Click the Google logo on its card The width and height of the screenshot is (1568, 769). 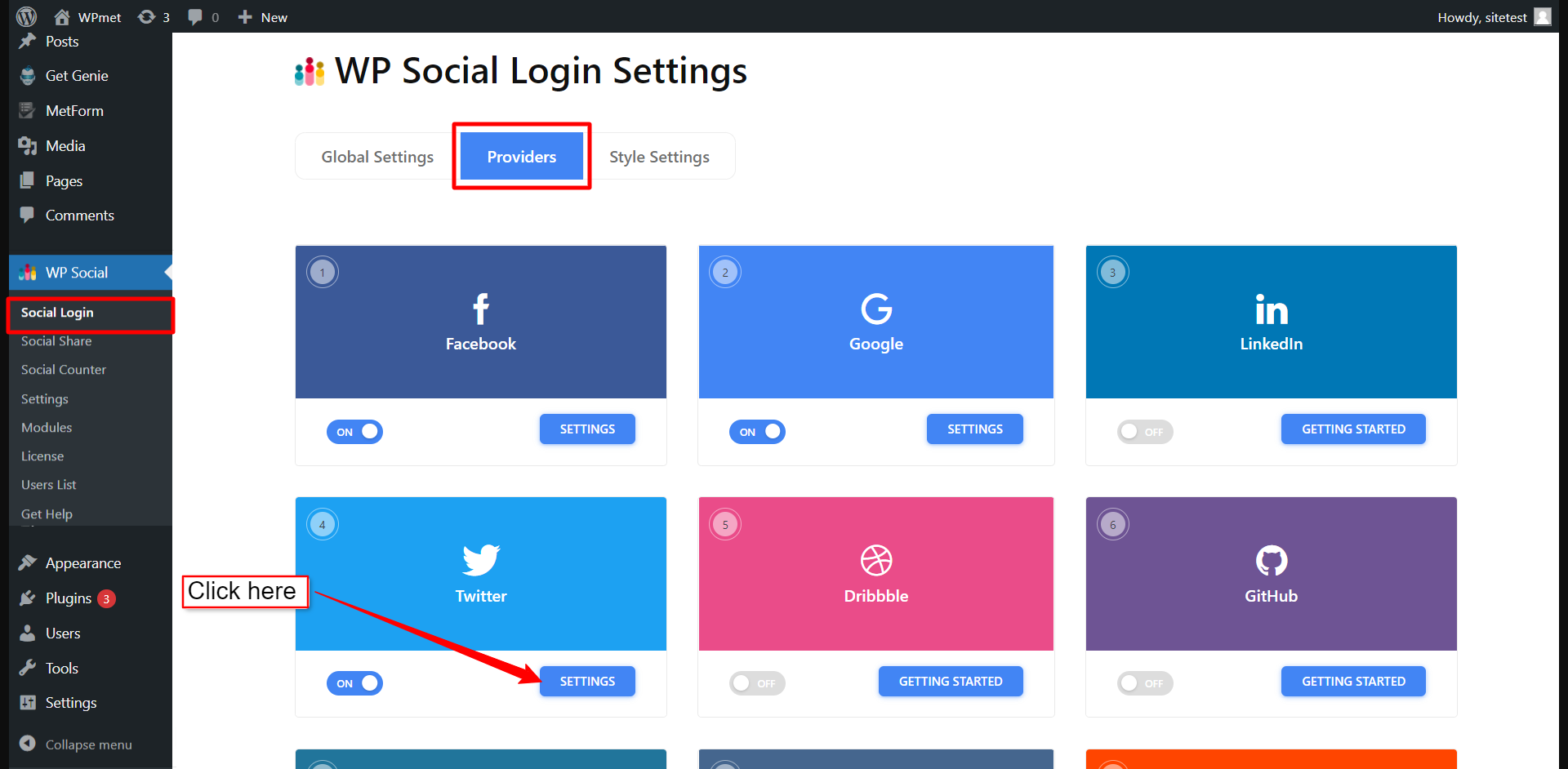pos(876,309)
